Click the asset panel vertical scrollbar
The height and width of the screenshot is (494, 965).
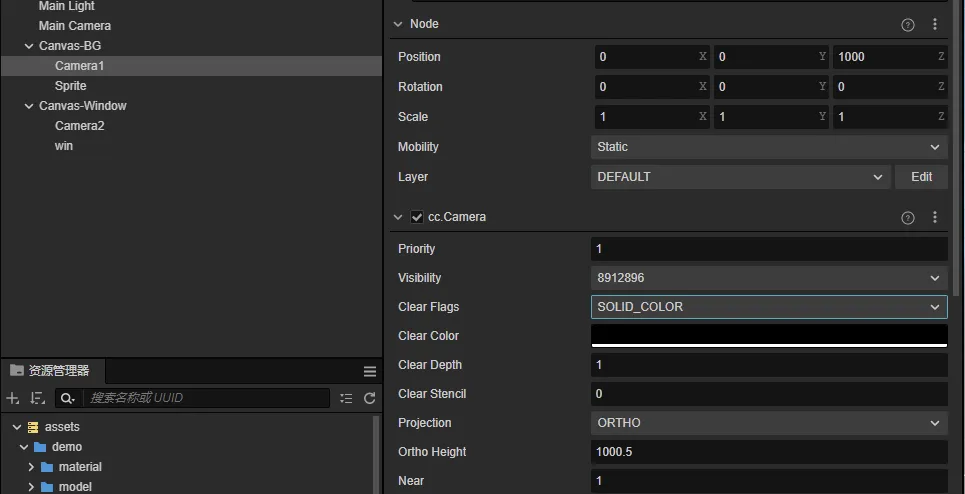[x=376, y=455]
